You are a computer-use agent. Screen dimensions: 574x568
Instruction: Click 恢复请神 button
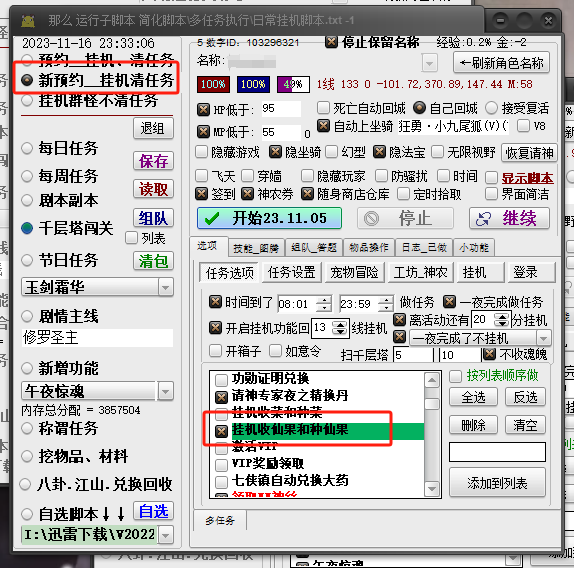pos(529,153)
